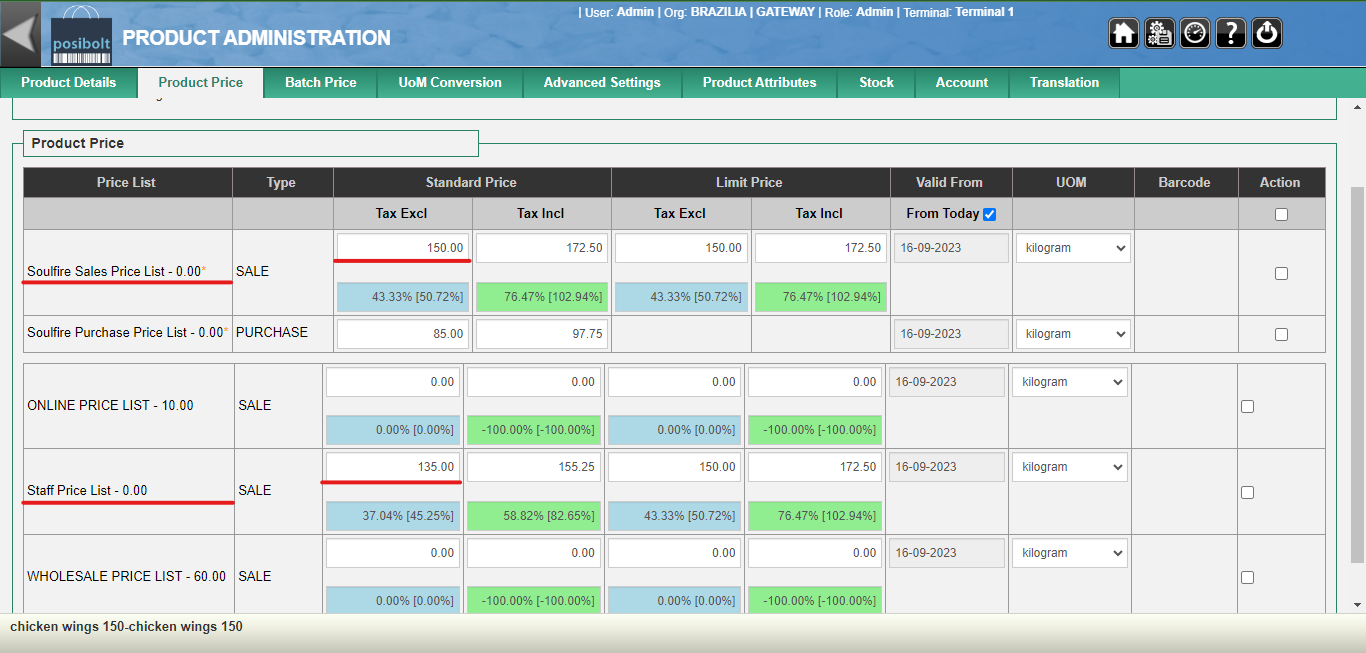Switch to the Translation tab

click(x=1064, y=83)
